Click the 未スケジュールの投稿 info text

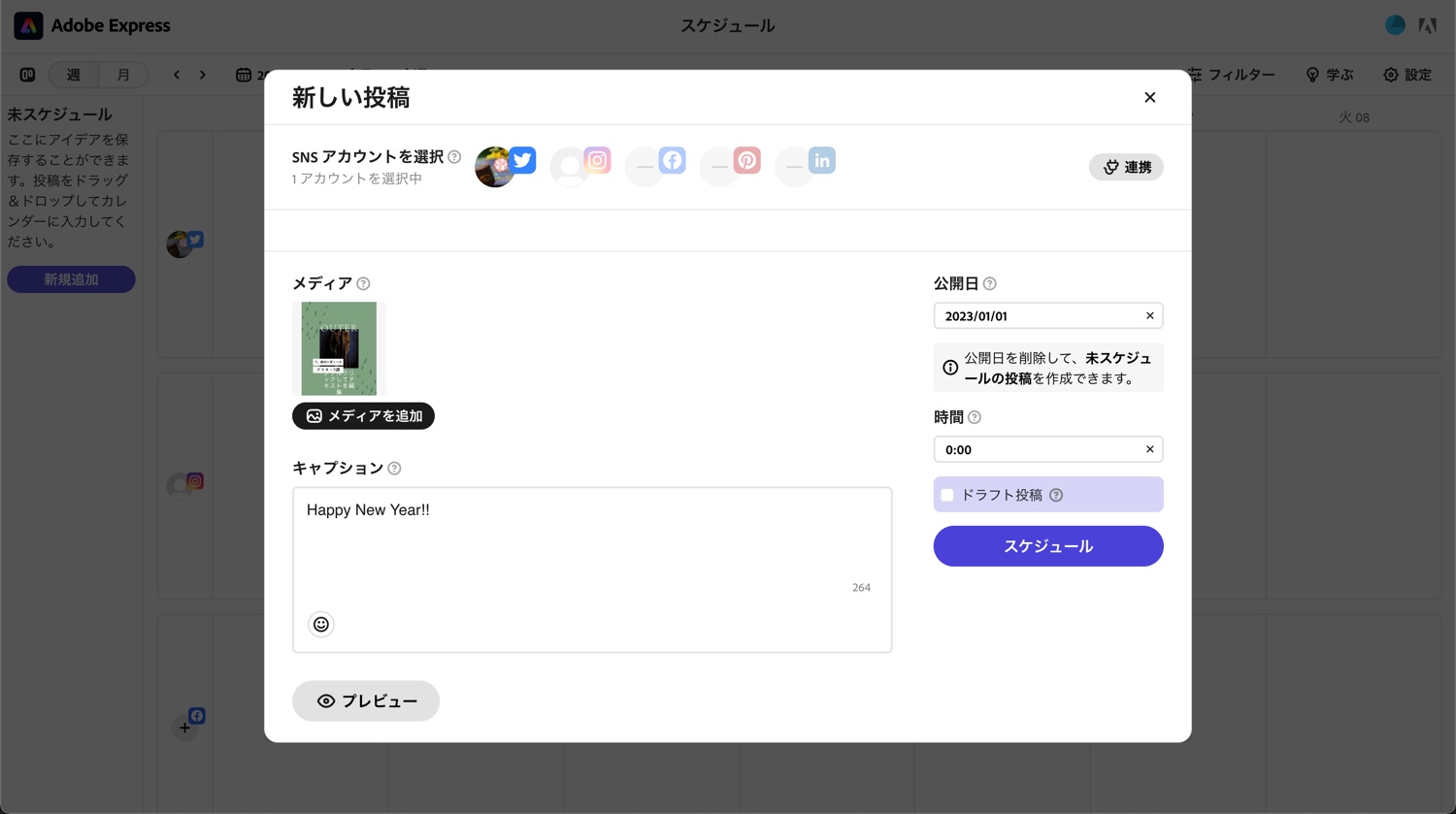(x=1058, y=368)
